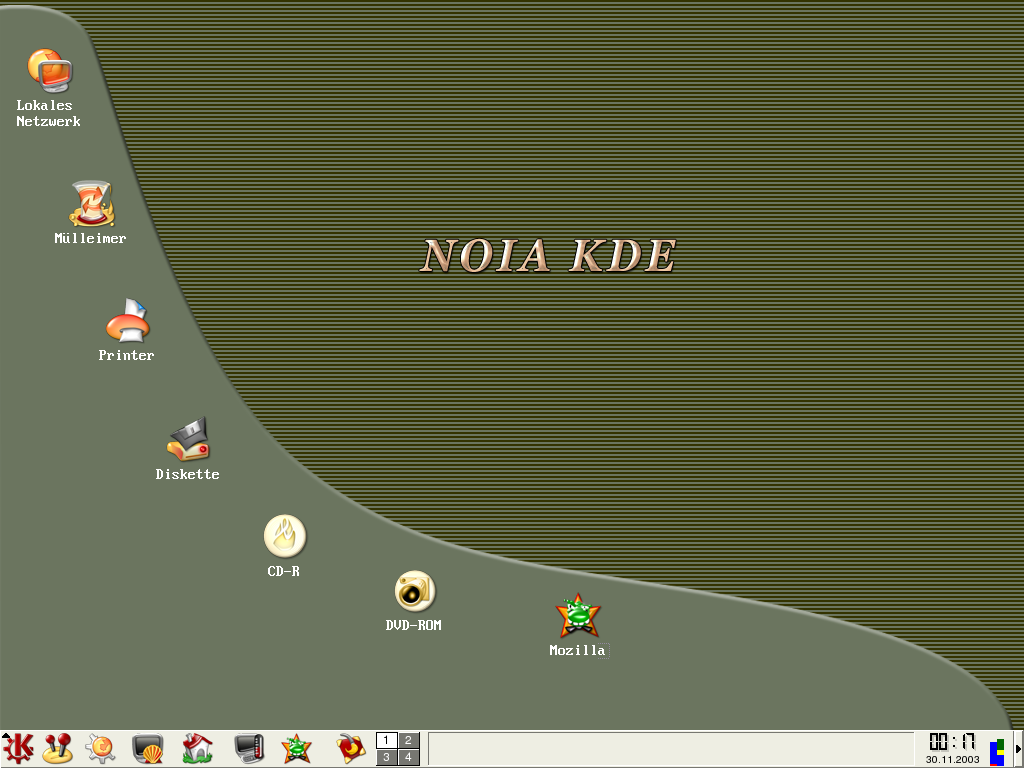Select the Printer desktop icon
The width and height of the screenshot is (1024, 768).
[x=128, y=321]
